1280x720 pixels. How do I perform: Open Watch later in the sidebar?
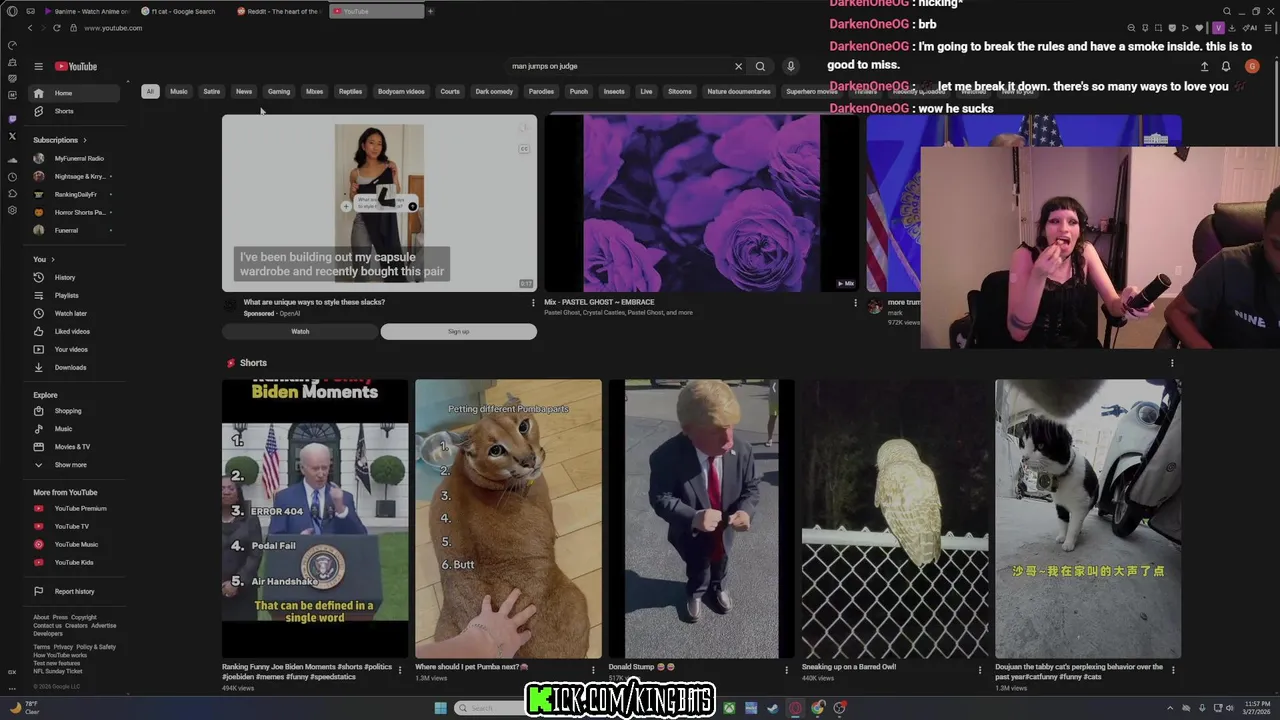(x=73, y=313)
